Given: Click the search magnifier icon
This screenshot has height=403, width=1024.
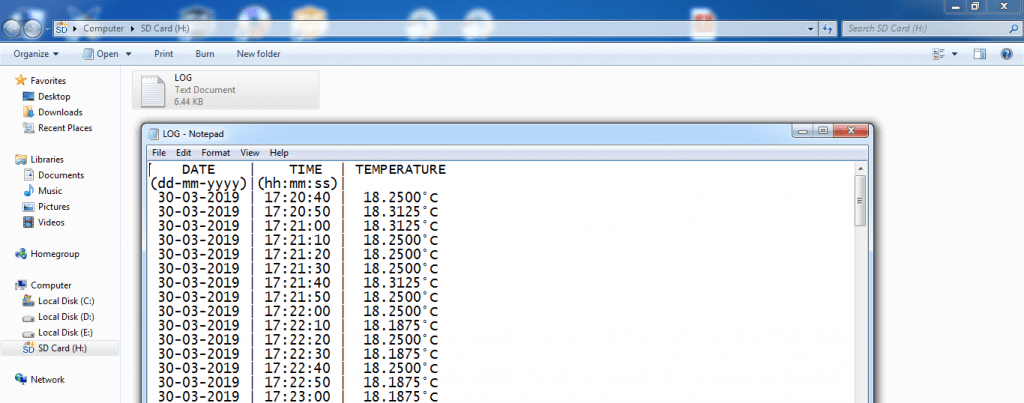Looking at the screenshot, I should click(x=1013, y=29).
